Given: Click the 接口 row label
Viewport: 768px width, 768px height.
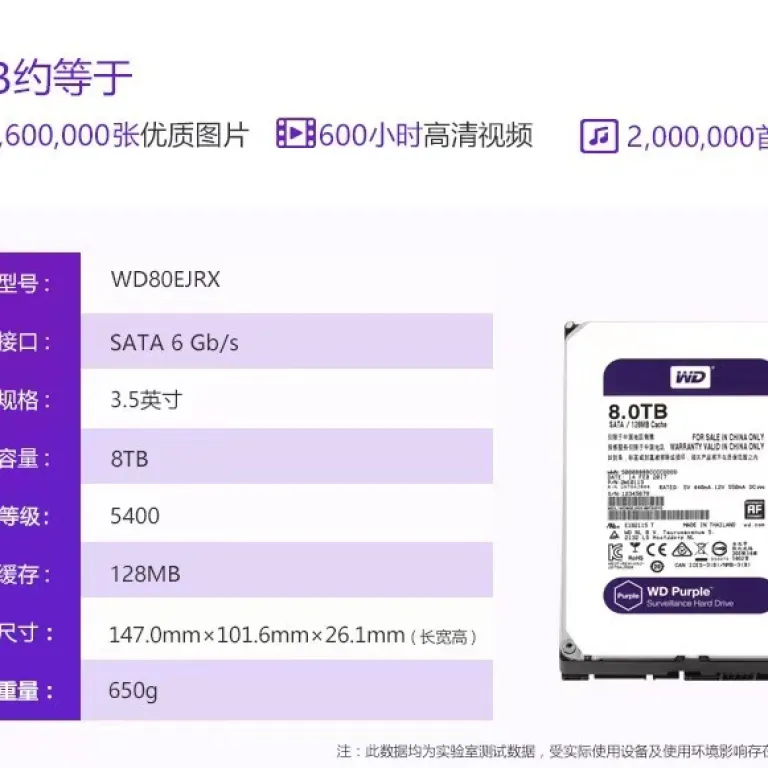Looking at the screenshot, I should pyautogui.click(x=24, y=341).
